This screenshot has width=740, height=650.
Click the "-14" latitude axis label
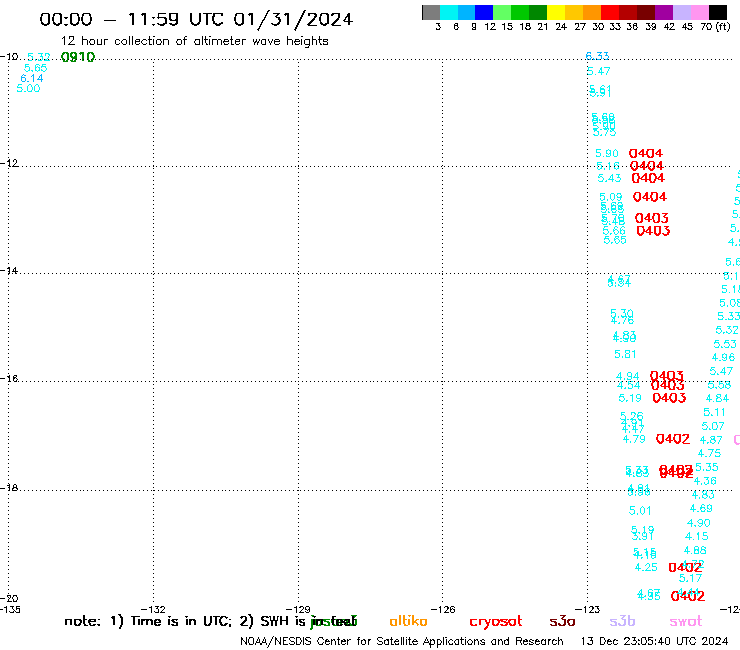tap(9, 271)
